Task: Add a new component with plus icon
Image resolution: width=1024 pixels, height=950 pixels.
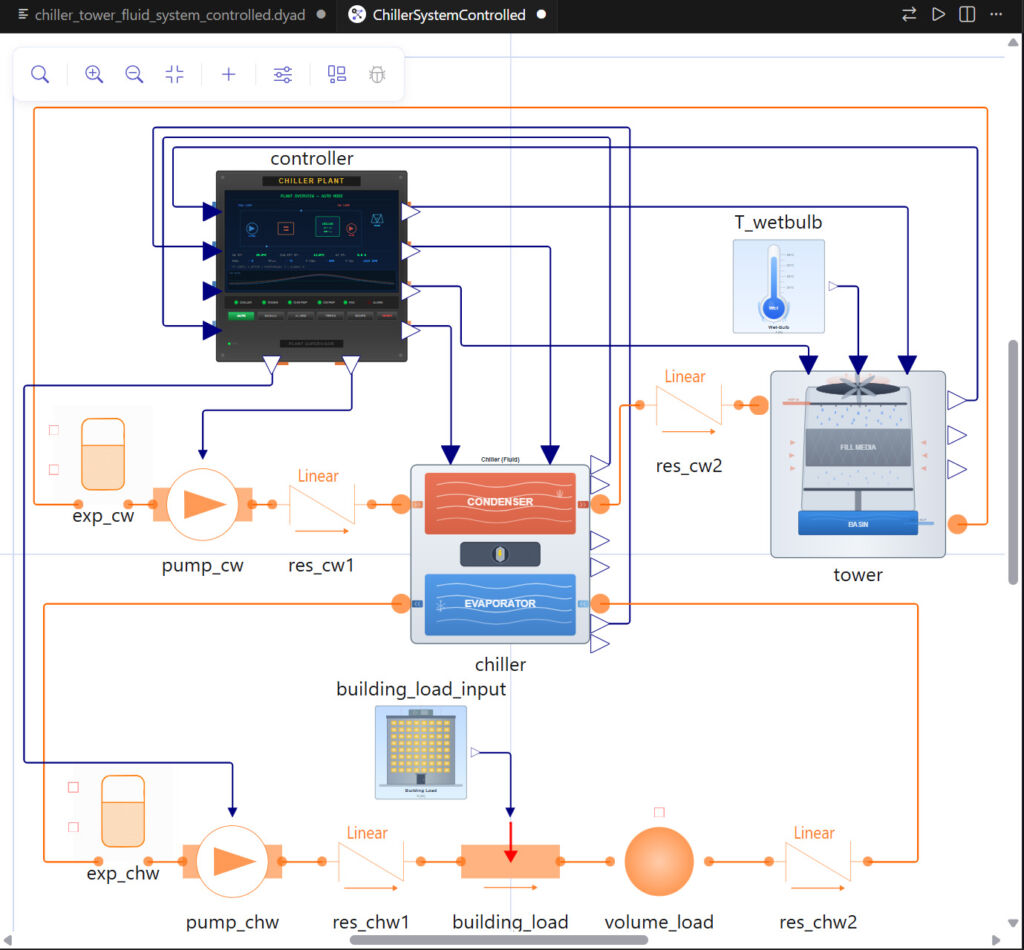Action: pos(229,74)
